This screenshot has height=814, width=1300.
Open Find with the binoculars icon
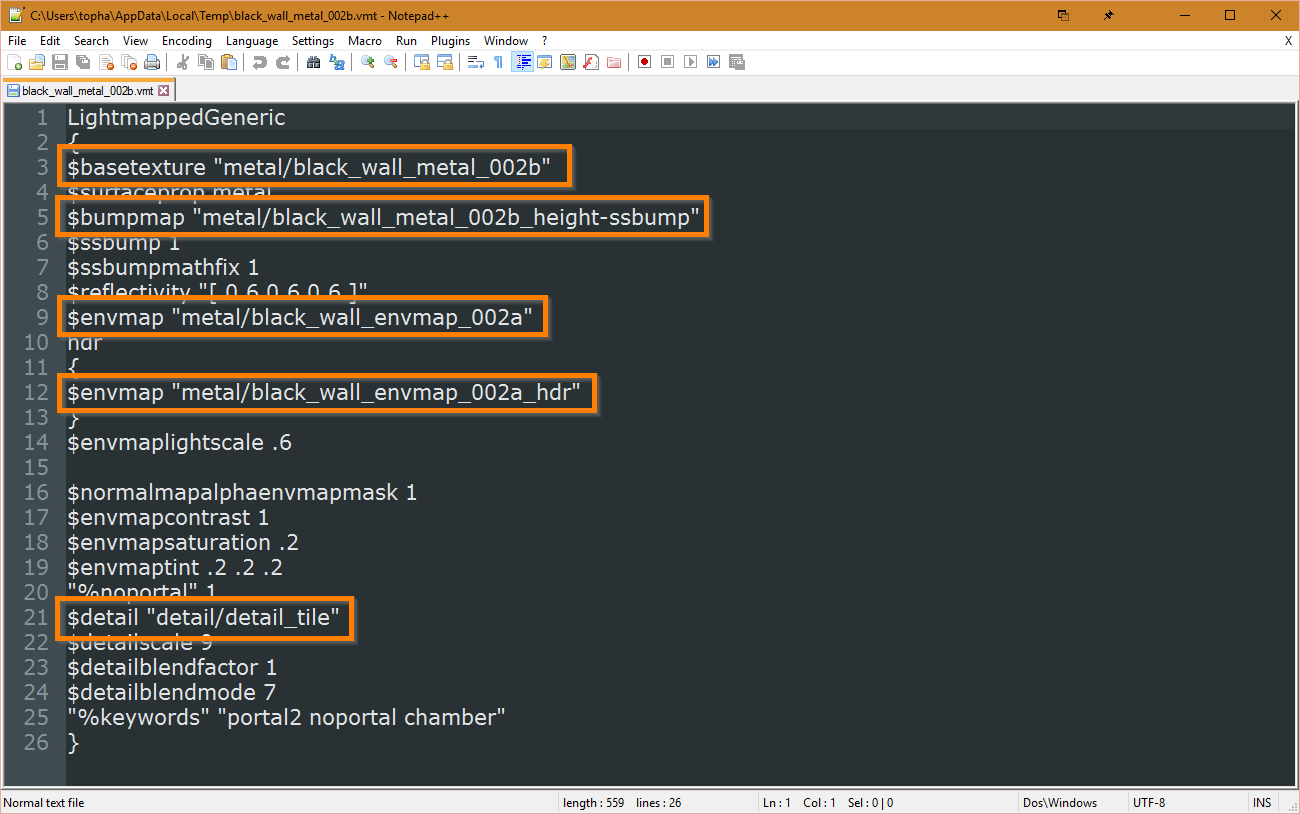tap(314, 62)
